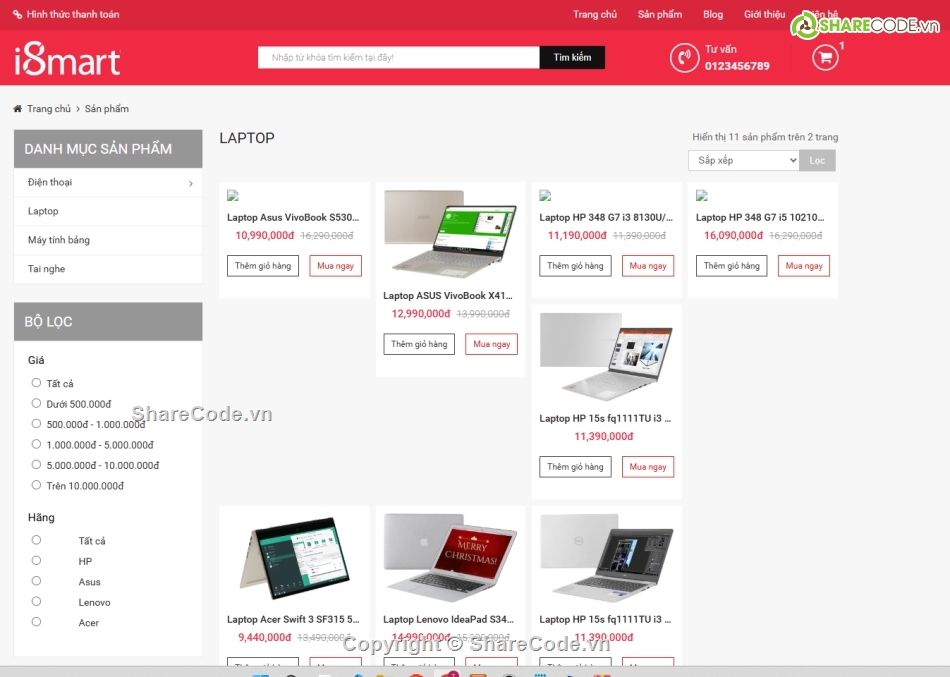Click broken image icon of HP 348 G7 i5
Screen dimensions: 950x677
click(702, 195)
